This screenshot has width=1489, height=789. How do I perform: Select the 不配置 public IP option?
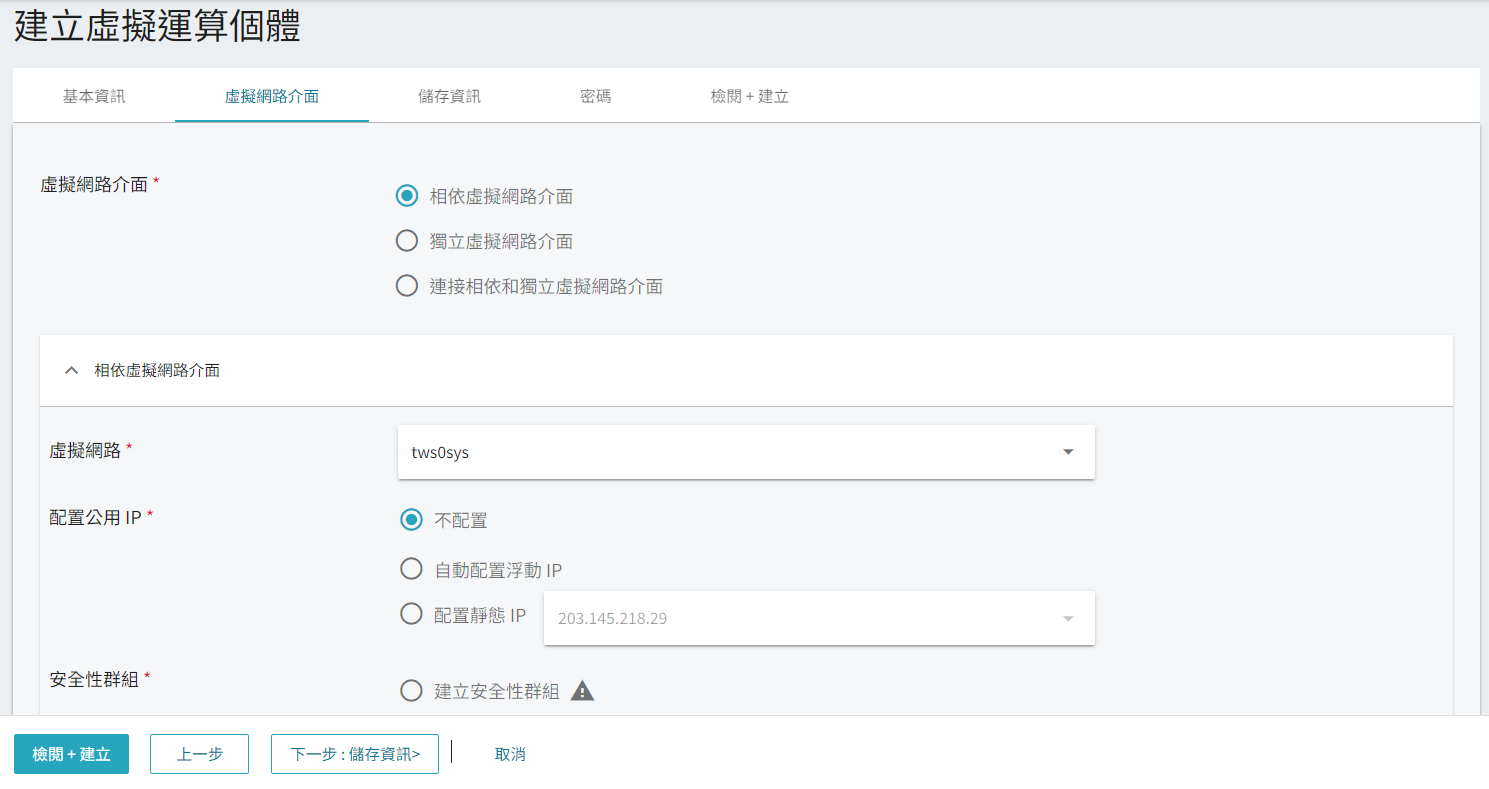pyautogui.click(x=411, y=520)
